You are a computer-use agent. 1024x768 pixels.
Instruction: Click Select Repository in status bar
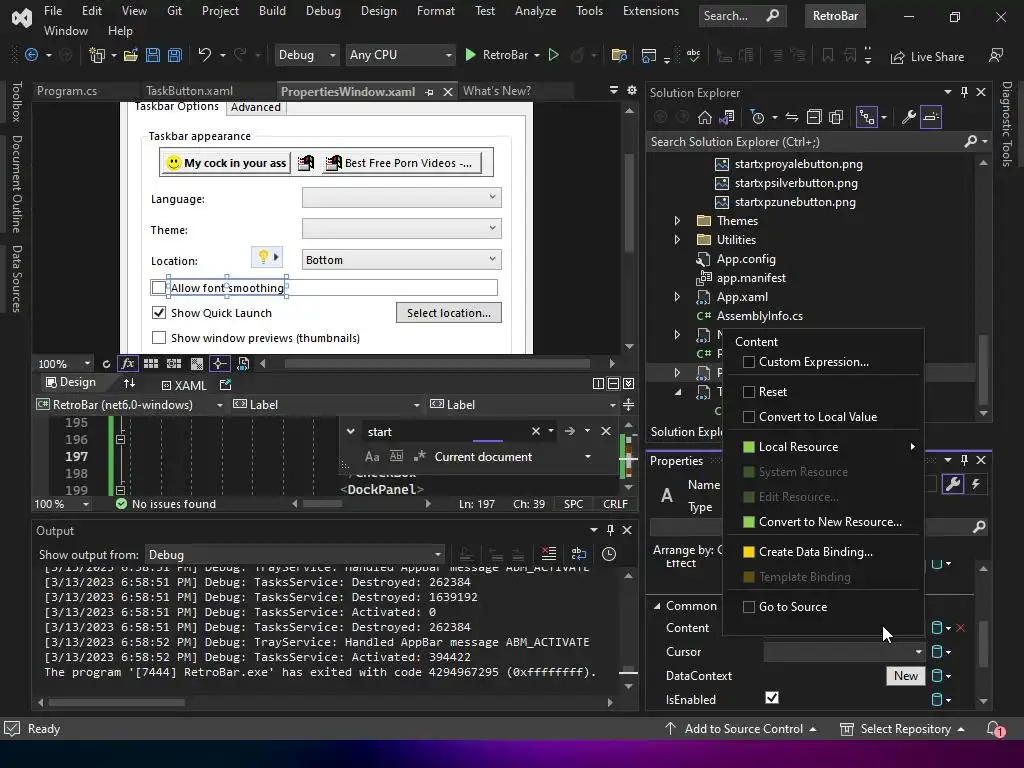click(x=903, y=729)
